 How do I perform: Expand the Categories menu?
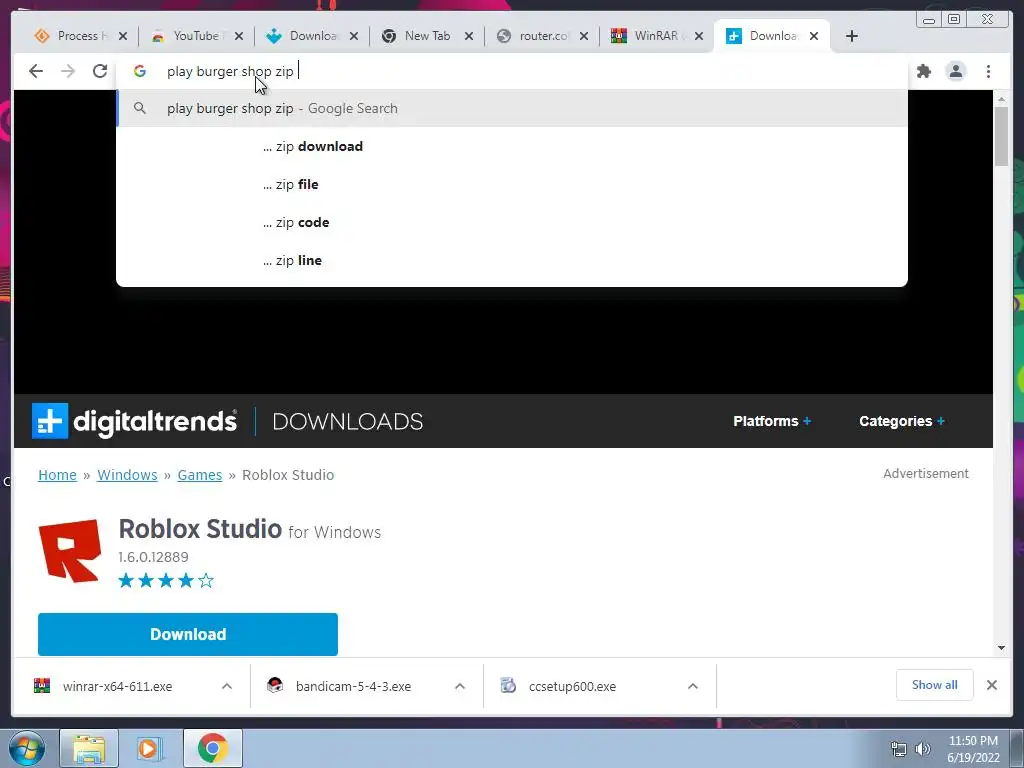click(902, 421)
